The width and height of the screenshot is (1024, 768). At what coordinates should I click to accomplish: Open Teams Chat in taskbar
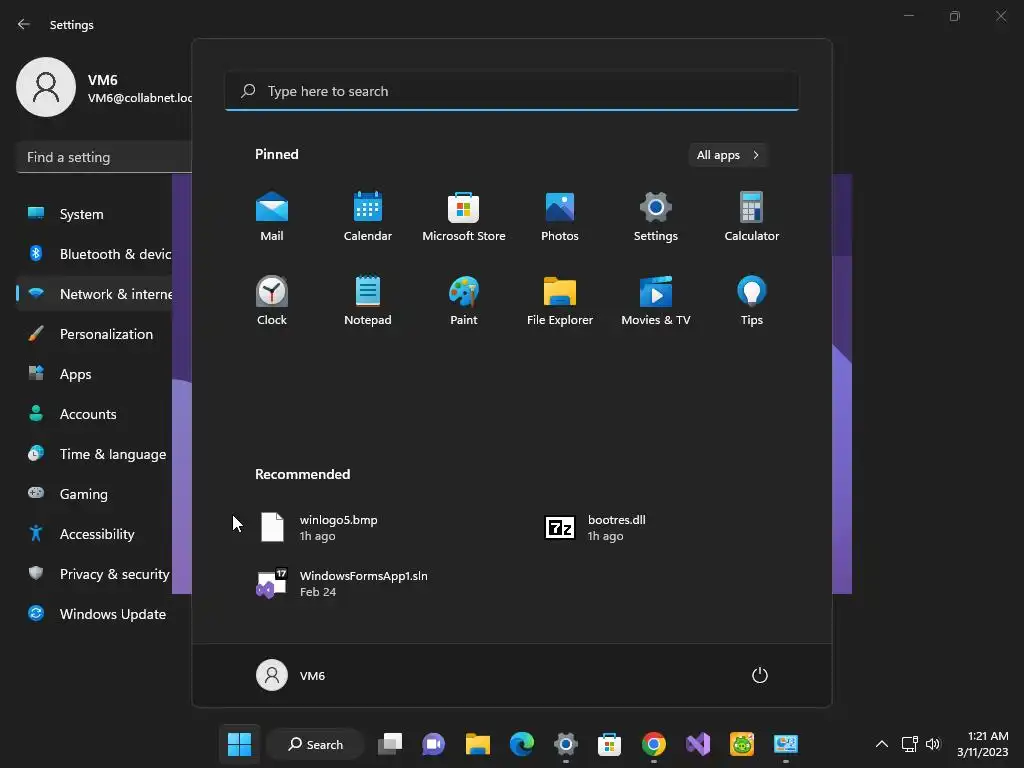tap(434, 744)
